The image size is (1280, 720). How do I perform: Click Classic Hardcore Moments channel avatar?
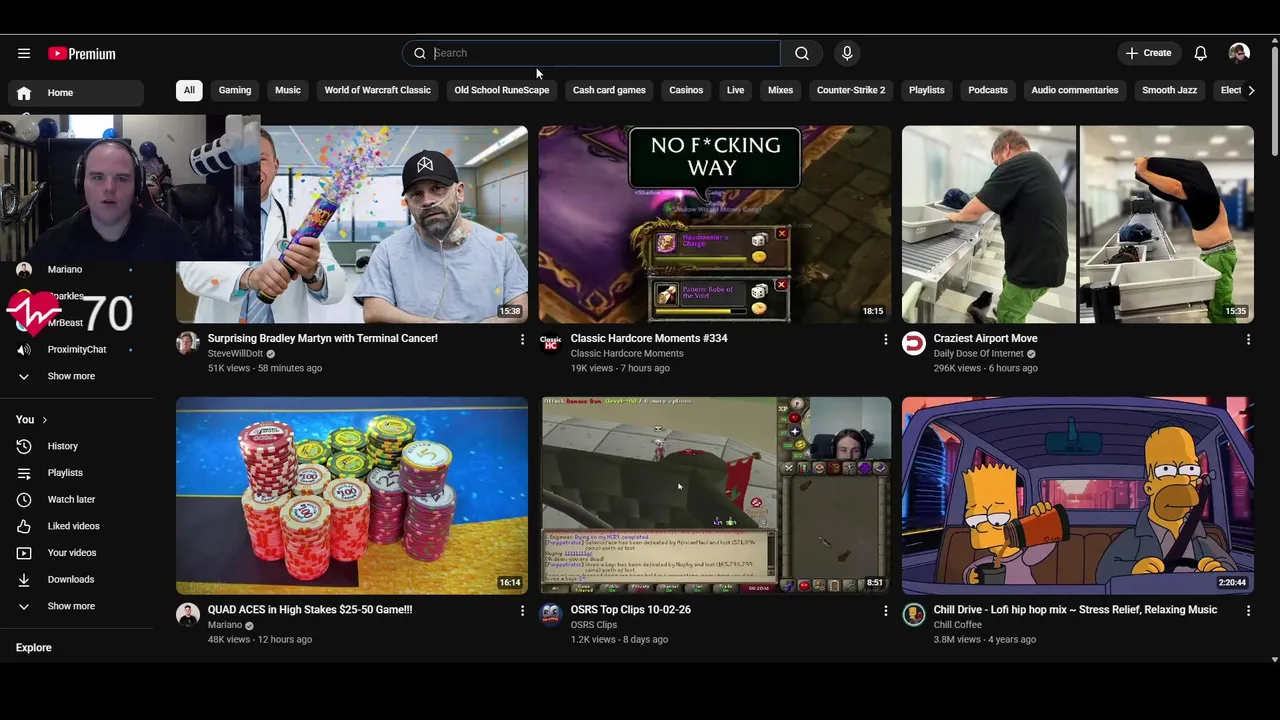551,344
